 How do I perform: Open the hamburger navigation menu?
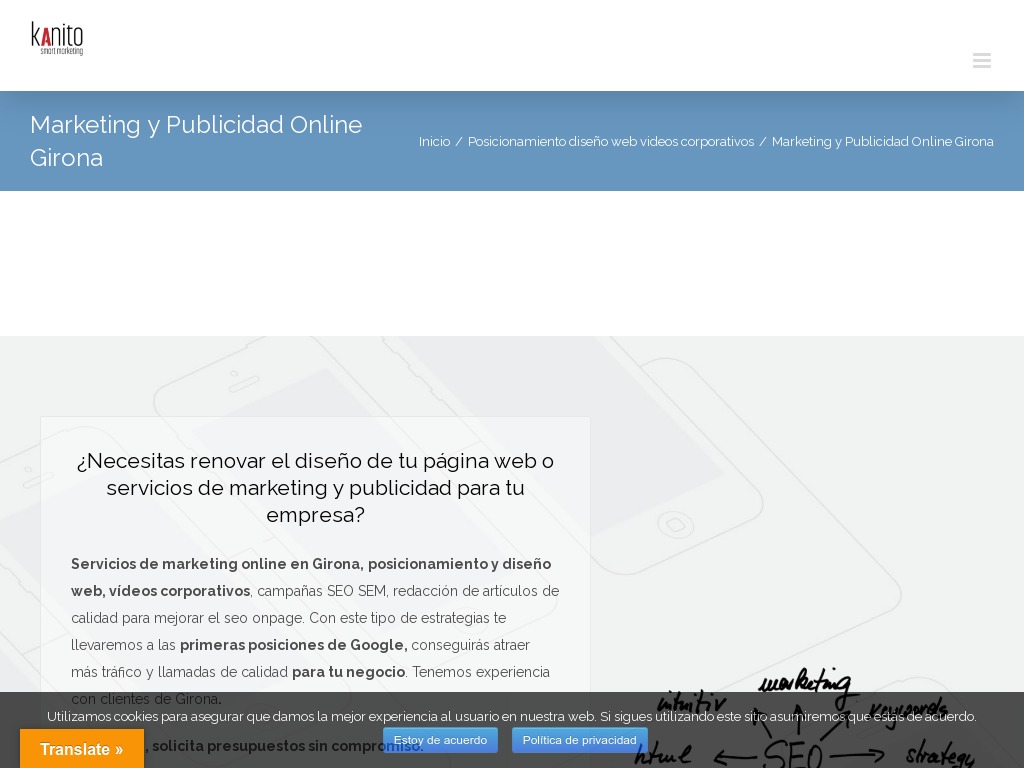click(981, 60)
